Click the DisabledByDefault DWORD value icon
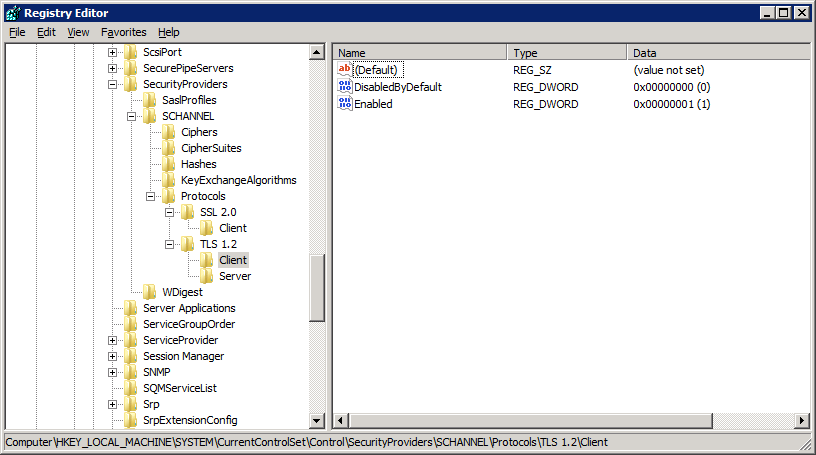Screen dimensions: 816x455 point(345,87)
